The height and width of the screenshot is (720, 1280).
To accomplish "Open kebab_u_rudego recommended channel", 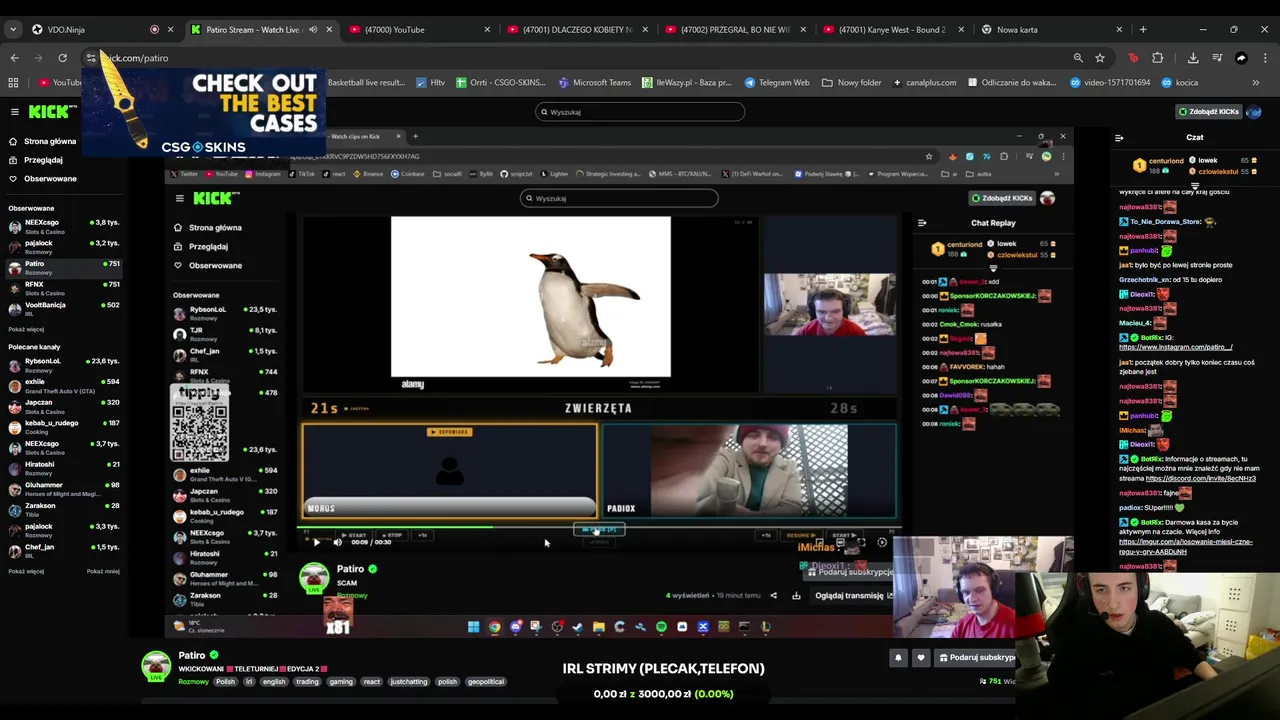I will [x=64, y=427].
